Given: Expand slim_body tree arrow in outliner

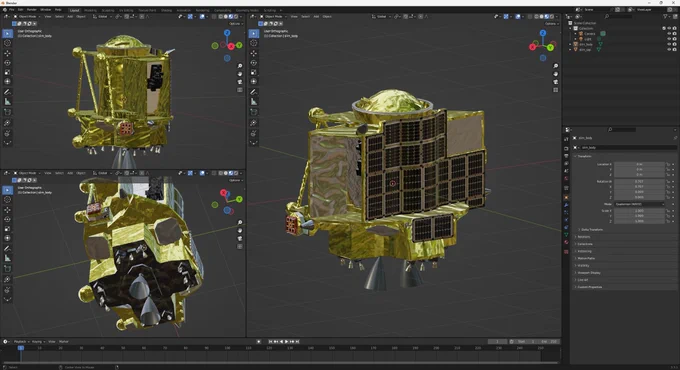Looking at the screenshot, I should click(x=571, y=44).
